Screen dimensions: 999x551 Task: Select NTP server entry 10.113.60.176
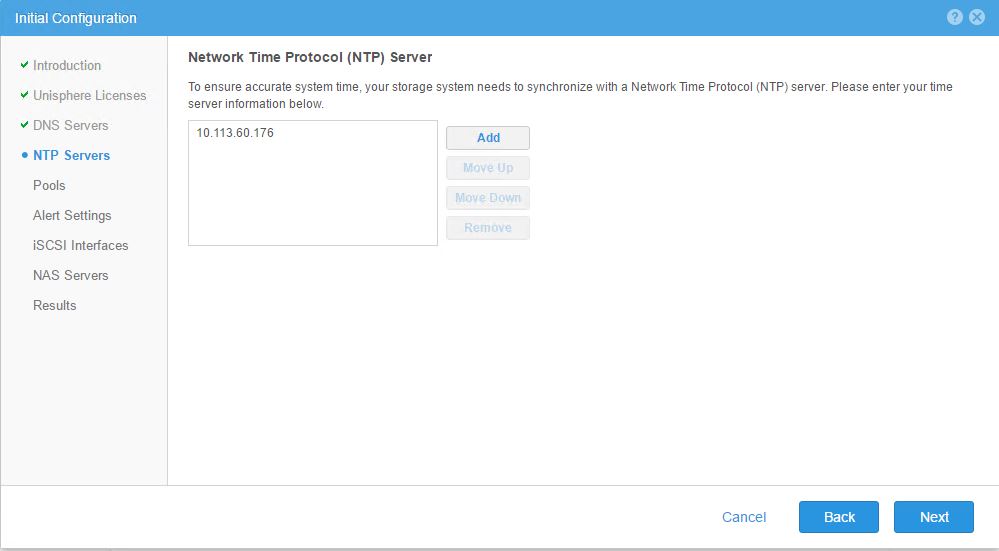(235, 133)
